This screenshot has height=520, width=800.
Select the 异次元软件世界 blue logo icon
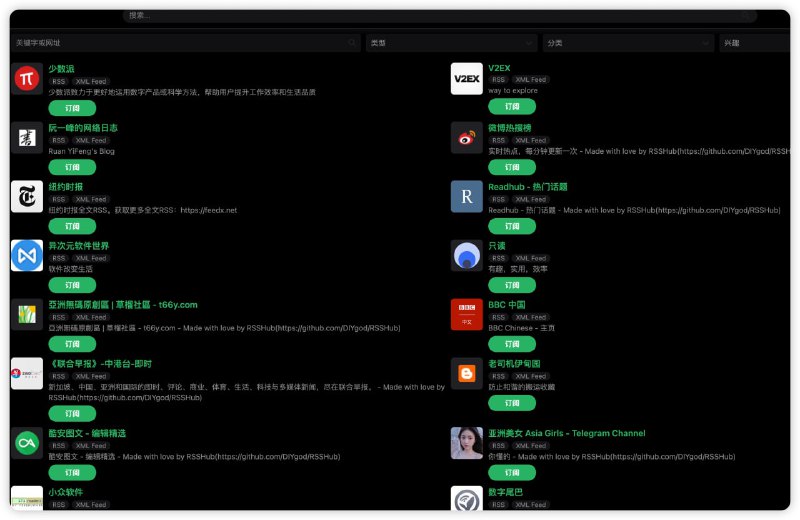27,256
